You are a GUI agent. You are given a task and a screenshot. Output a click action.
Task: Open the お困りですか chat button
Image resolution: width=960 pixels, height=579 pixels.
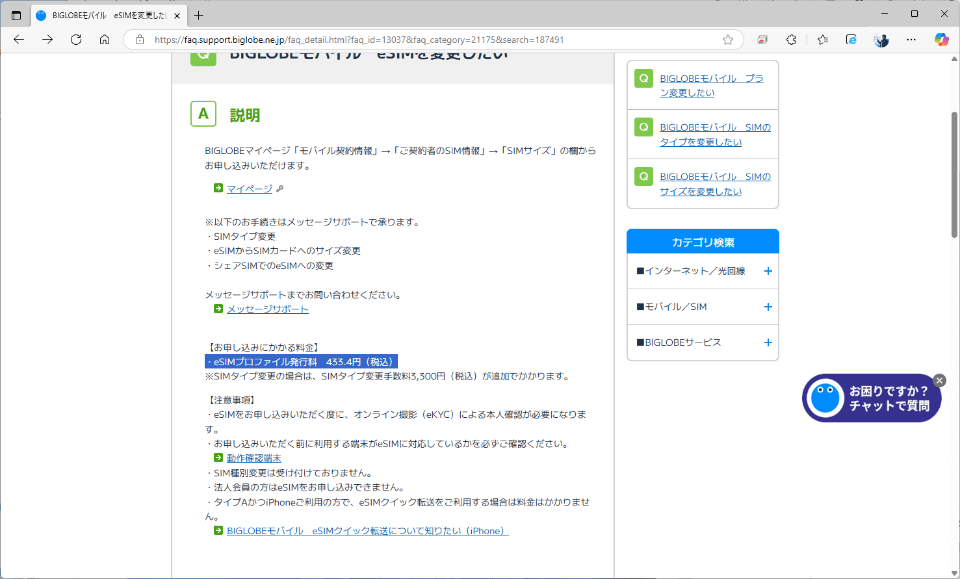point(871,398)
